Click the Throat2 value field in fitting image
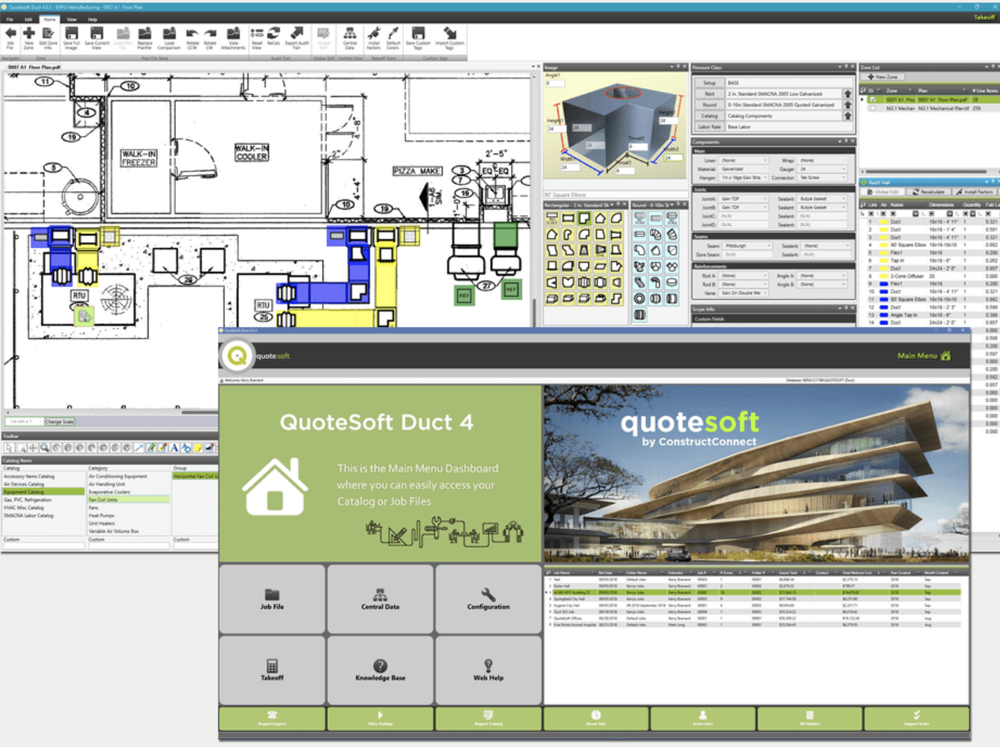This screenshot has height=747, width=1000. pos(638,147)
